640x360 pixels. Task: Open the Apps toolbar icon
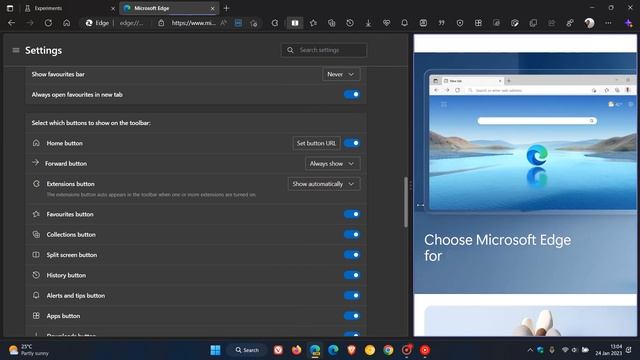click(x=478, y=23)
